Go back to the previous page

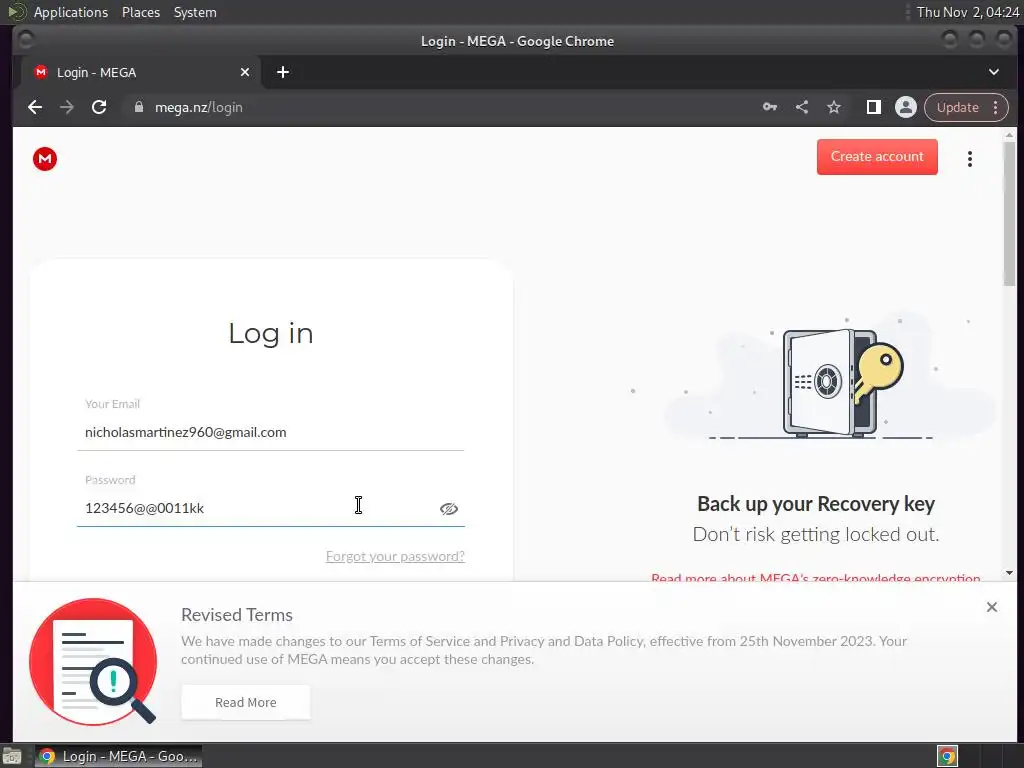point(35,107)
